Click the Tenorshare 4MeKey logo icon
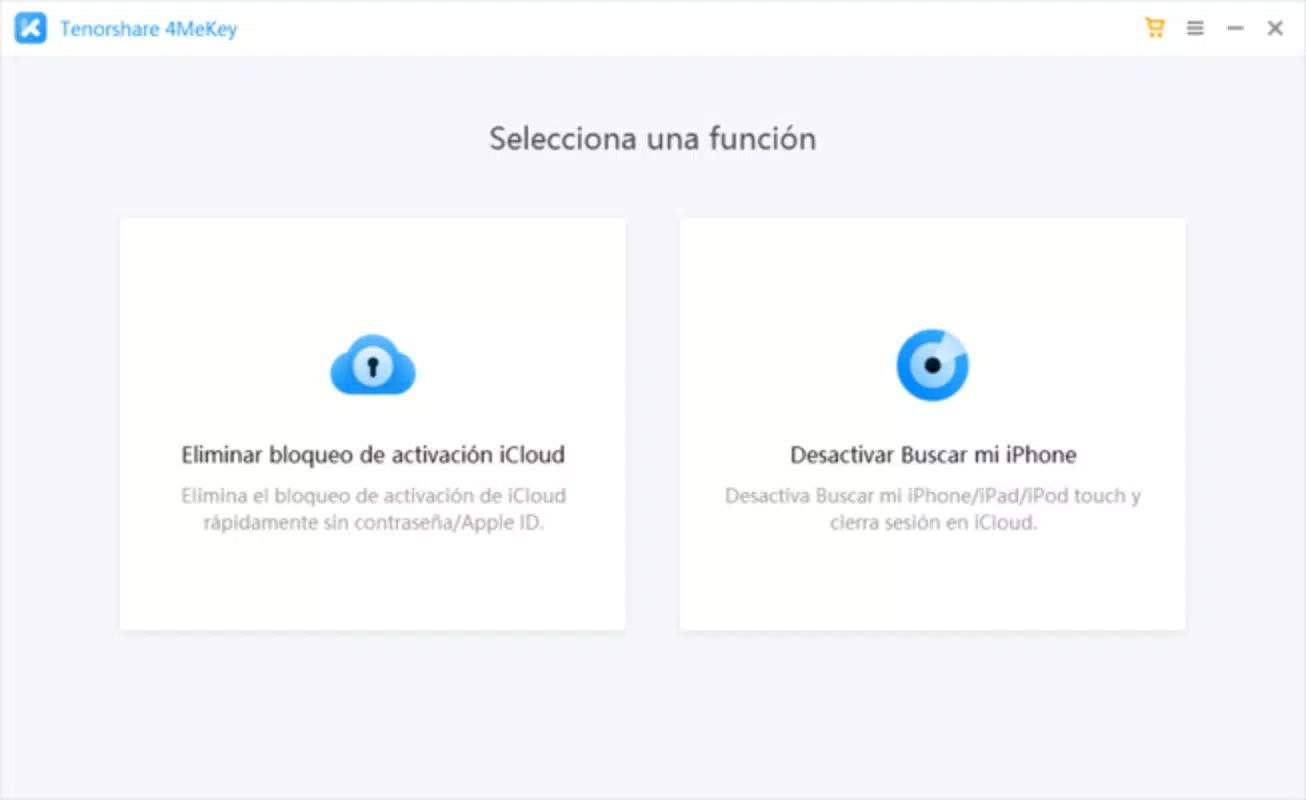Screen dimensions: 1306x800 [30, 29]
